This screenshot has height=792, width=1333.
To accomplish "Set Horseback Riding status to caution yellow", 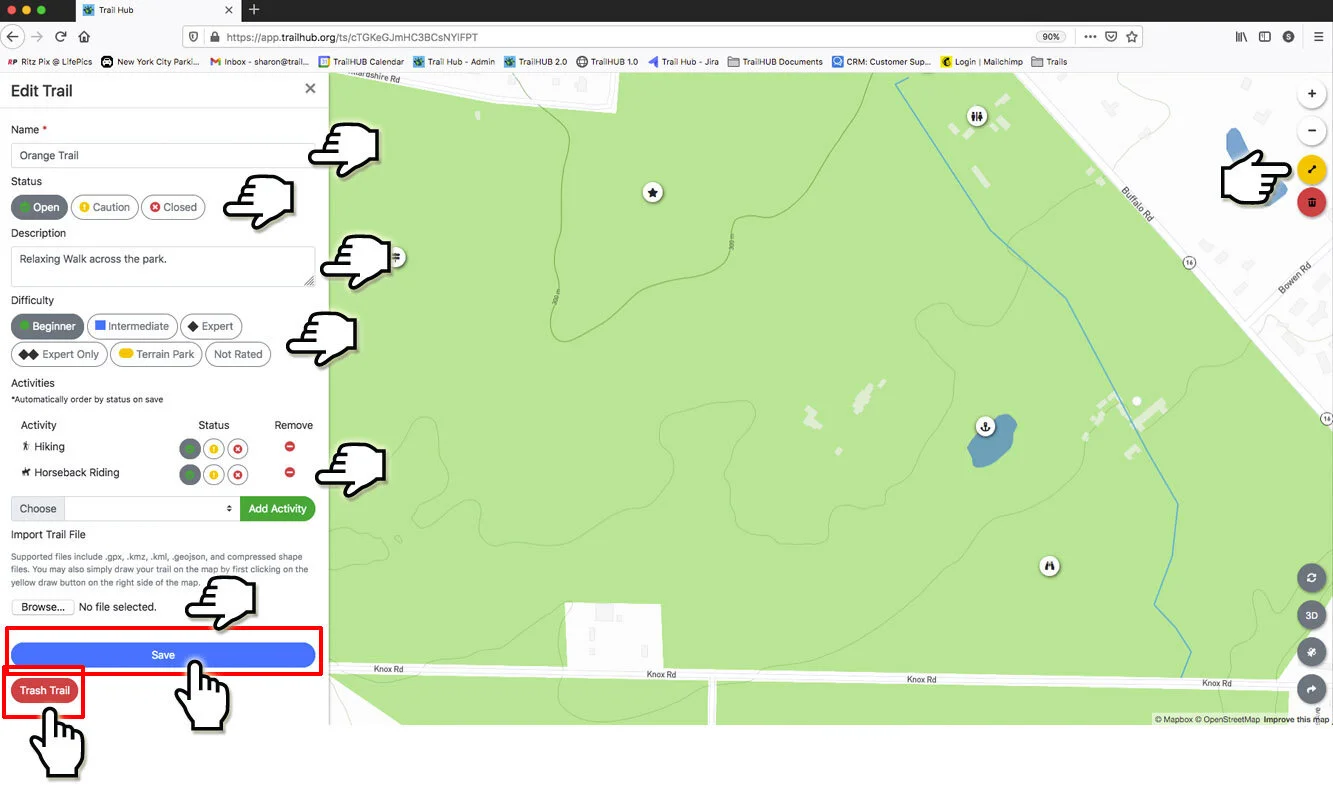I will tap(214, 475).
